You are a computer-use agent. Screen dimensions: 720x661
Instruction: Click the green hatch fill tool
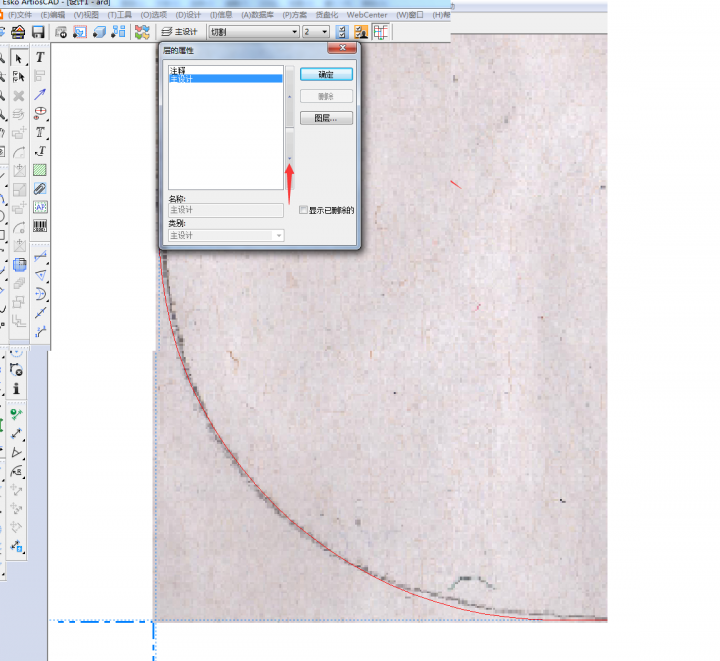click(x=41, y=169)
